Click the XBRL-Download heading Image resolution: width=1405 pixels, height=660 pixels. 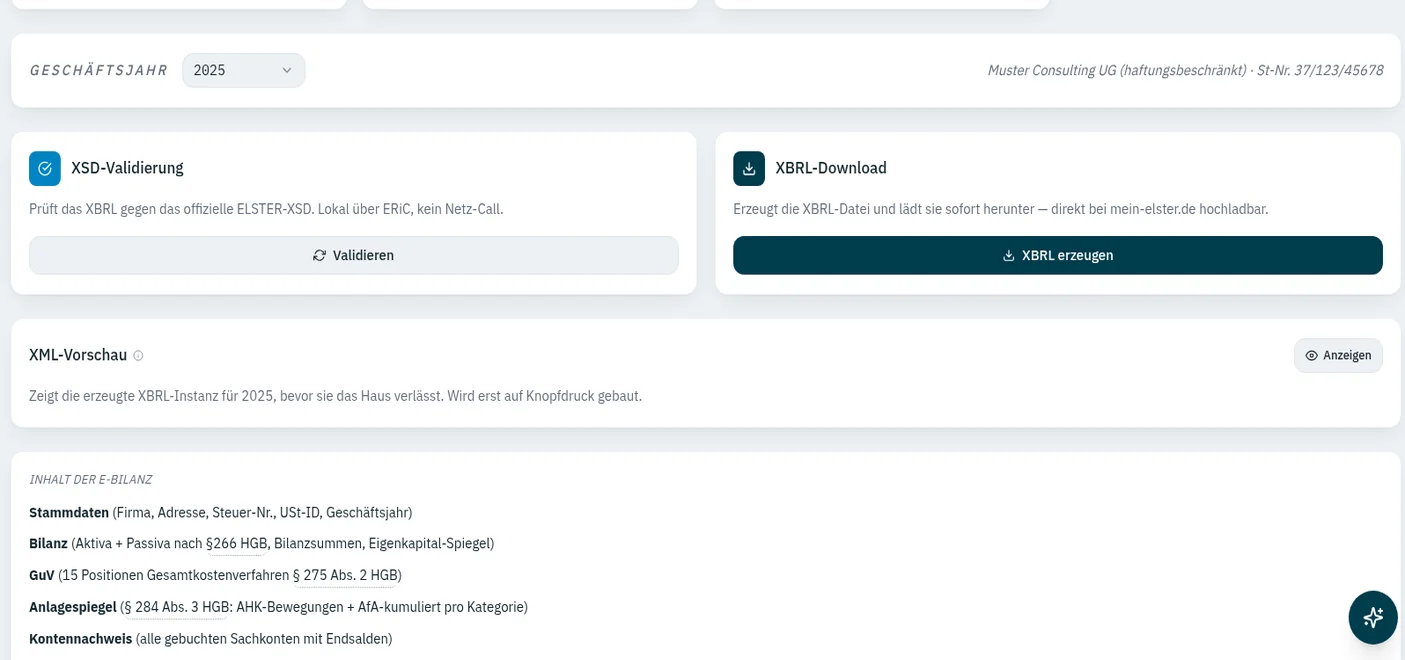[831, 168]
